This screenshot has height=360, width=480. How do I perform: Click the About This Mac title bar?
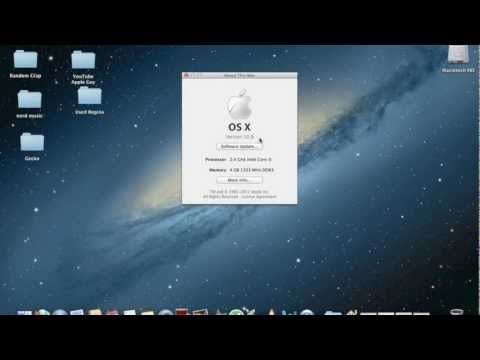(240, 76)
